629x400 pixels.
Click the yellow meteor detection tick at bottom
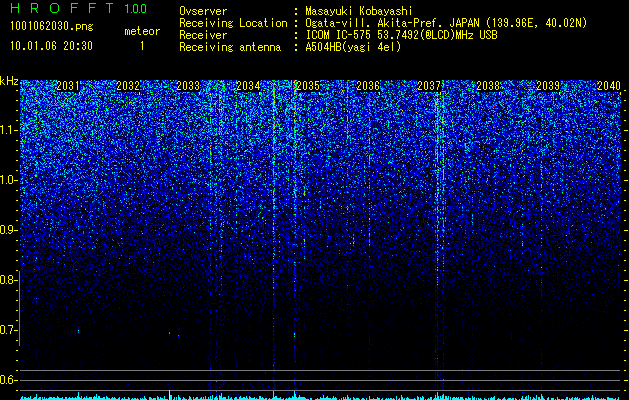click(170, 394)
